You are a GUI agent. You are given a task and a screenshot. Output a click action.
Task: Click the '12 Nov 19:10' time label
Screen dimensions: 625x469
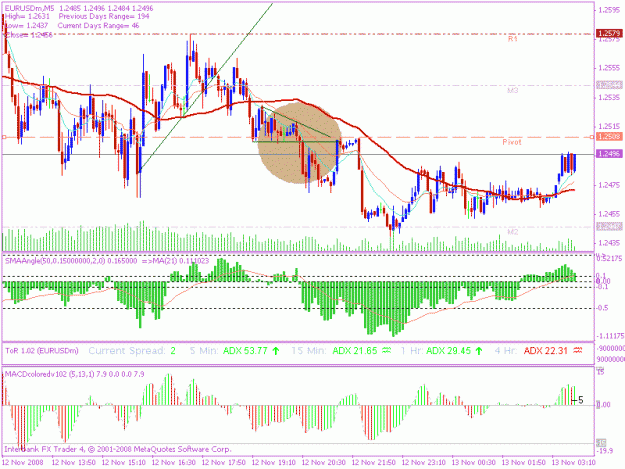pos(273,463)
